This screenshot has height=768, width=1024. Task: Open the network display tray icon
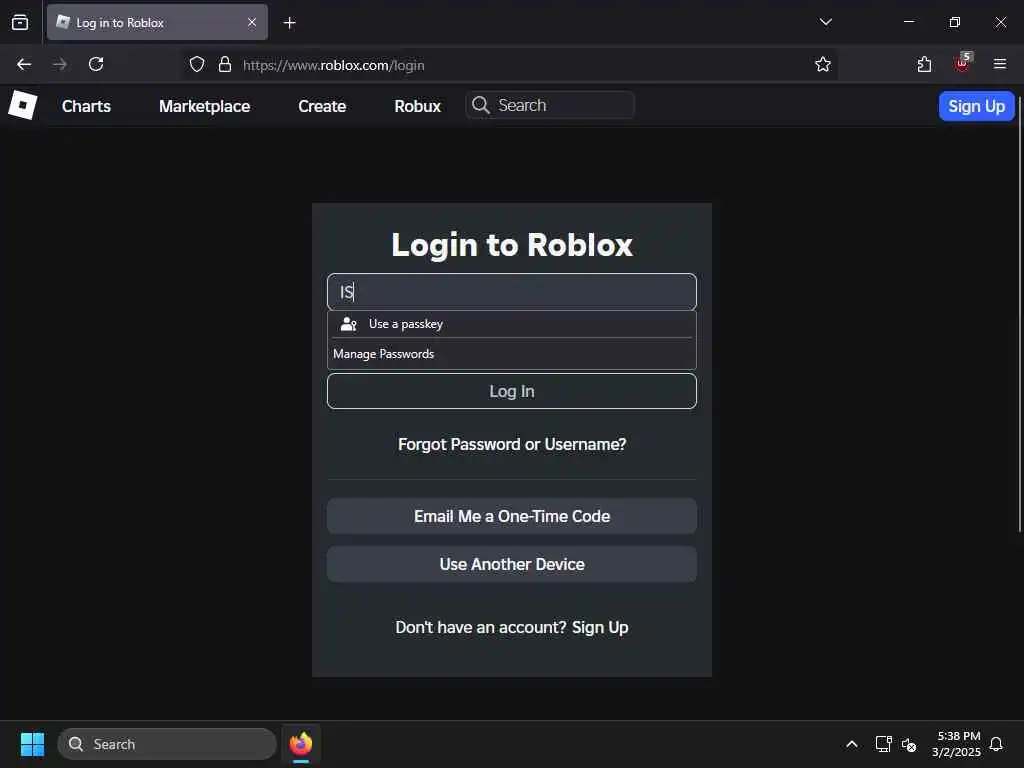click(x=883, y=744)
